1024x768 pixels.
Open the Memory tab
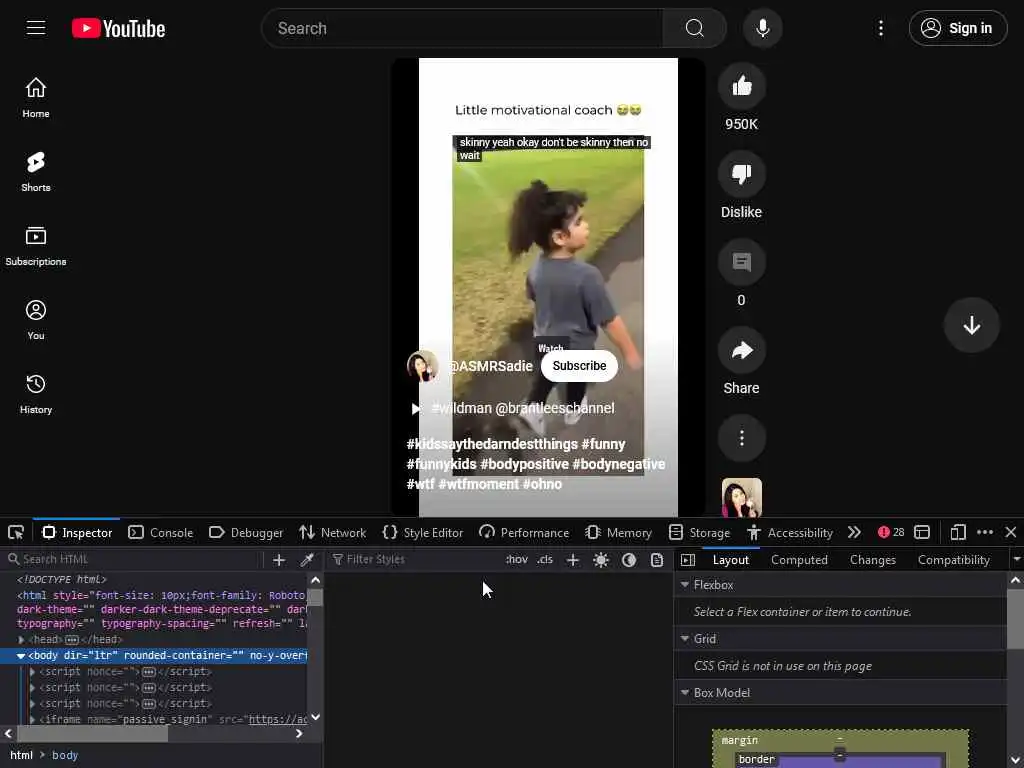(x=618, y=532)
